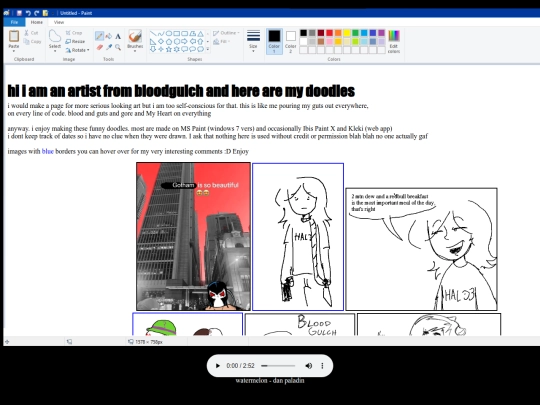The height and width of the screenshot is (405, 540).
Task: Select the down arrow shape
Action: pyautogui.click(x=153, y=49)
